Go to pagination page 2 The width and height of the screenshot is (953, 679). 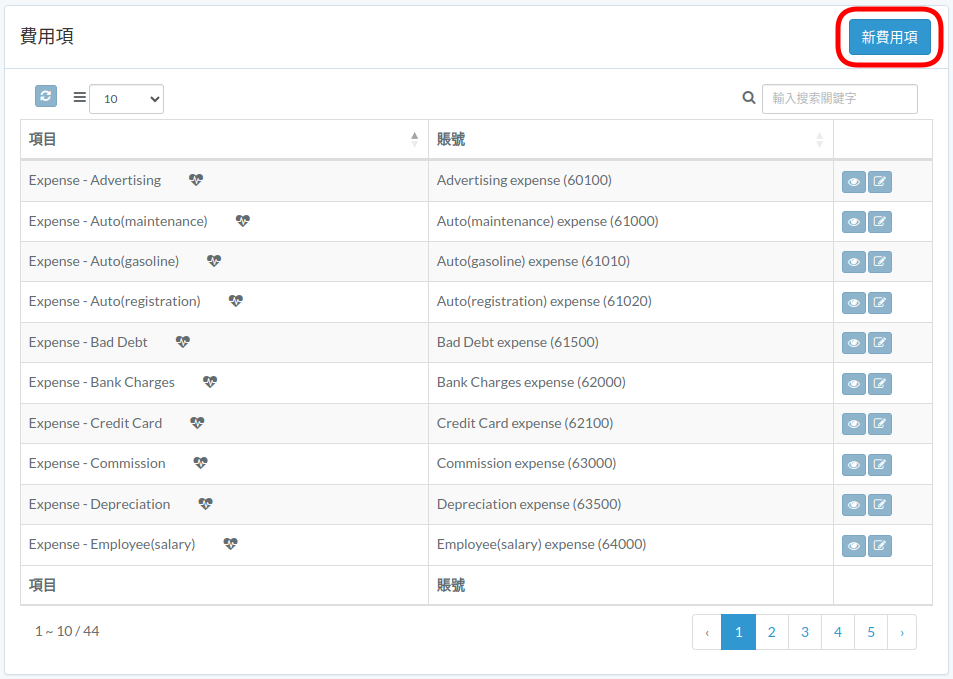point(772,632)
